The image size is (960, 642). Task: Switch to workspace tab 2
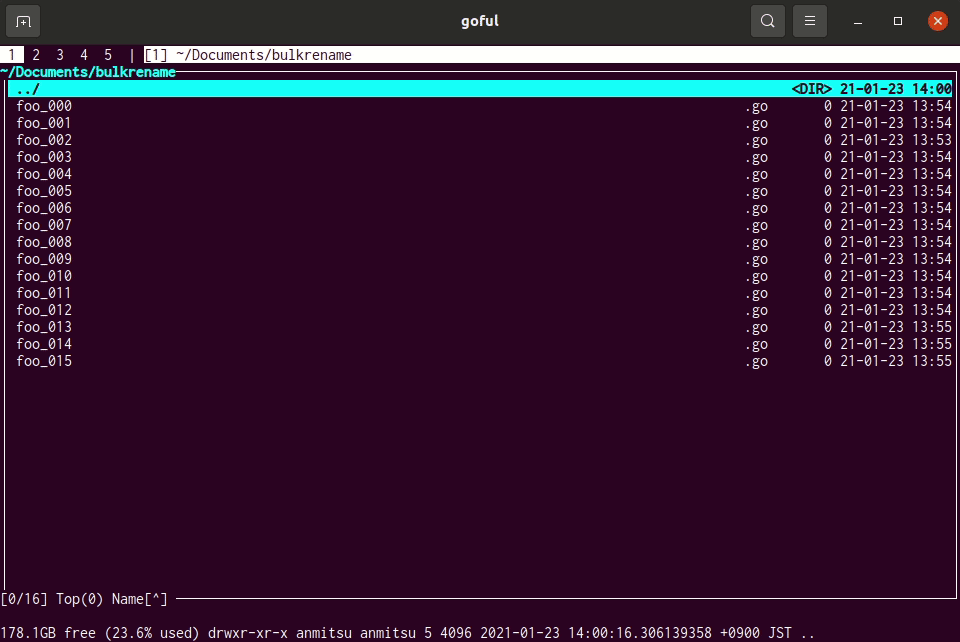coord(36,55)
